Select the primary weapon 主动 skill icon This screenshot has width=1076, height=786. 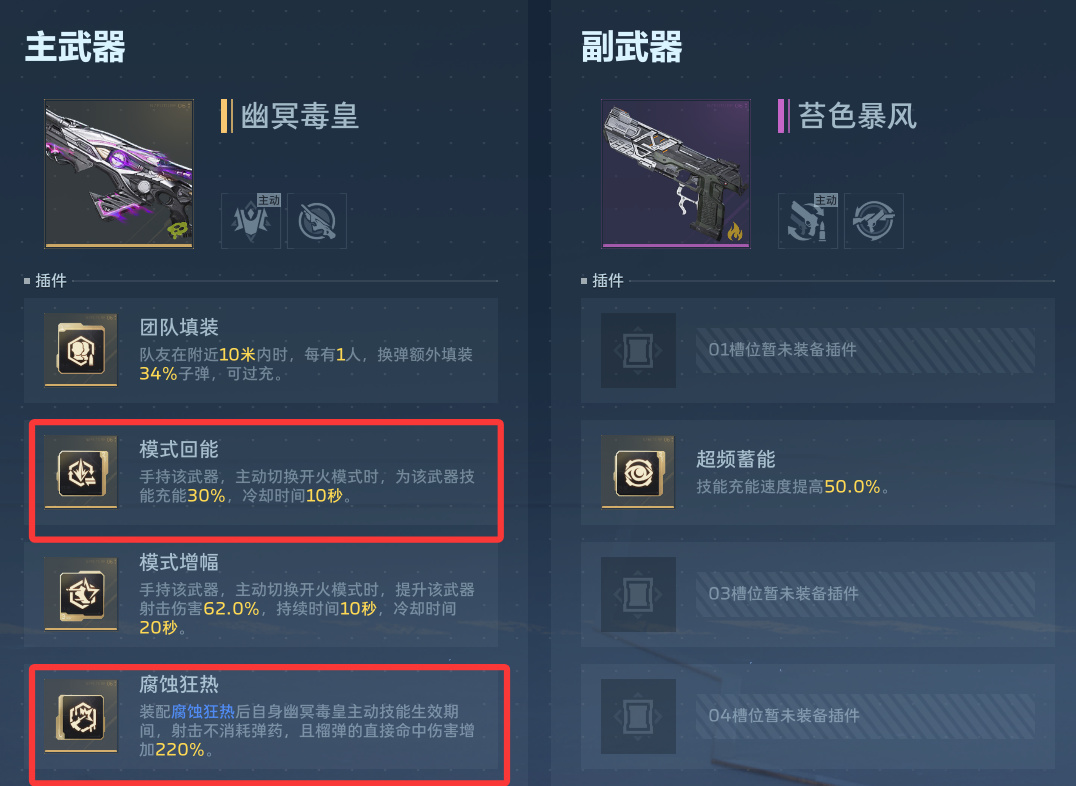[x=251, y=220]
